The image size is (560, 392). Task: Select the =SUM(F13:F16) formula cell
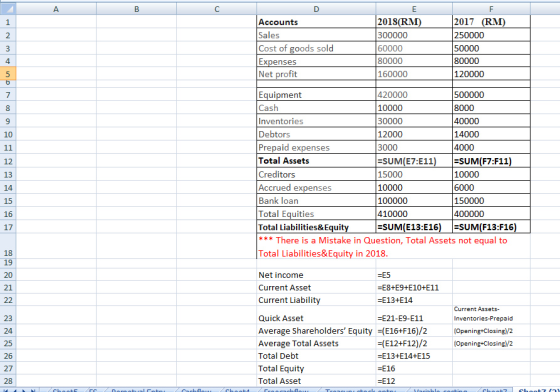[x=491, y=227]
